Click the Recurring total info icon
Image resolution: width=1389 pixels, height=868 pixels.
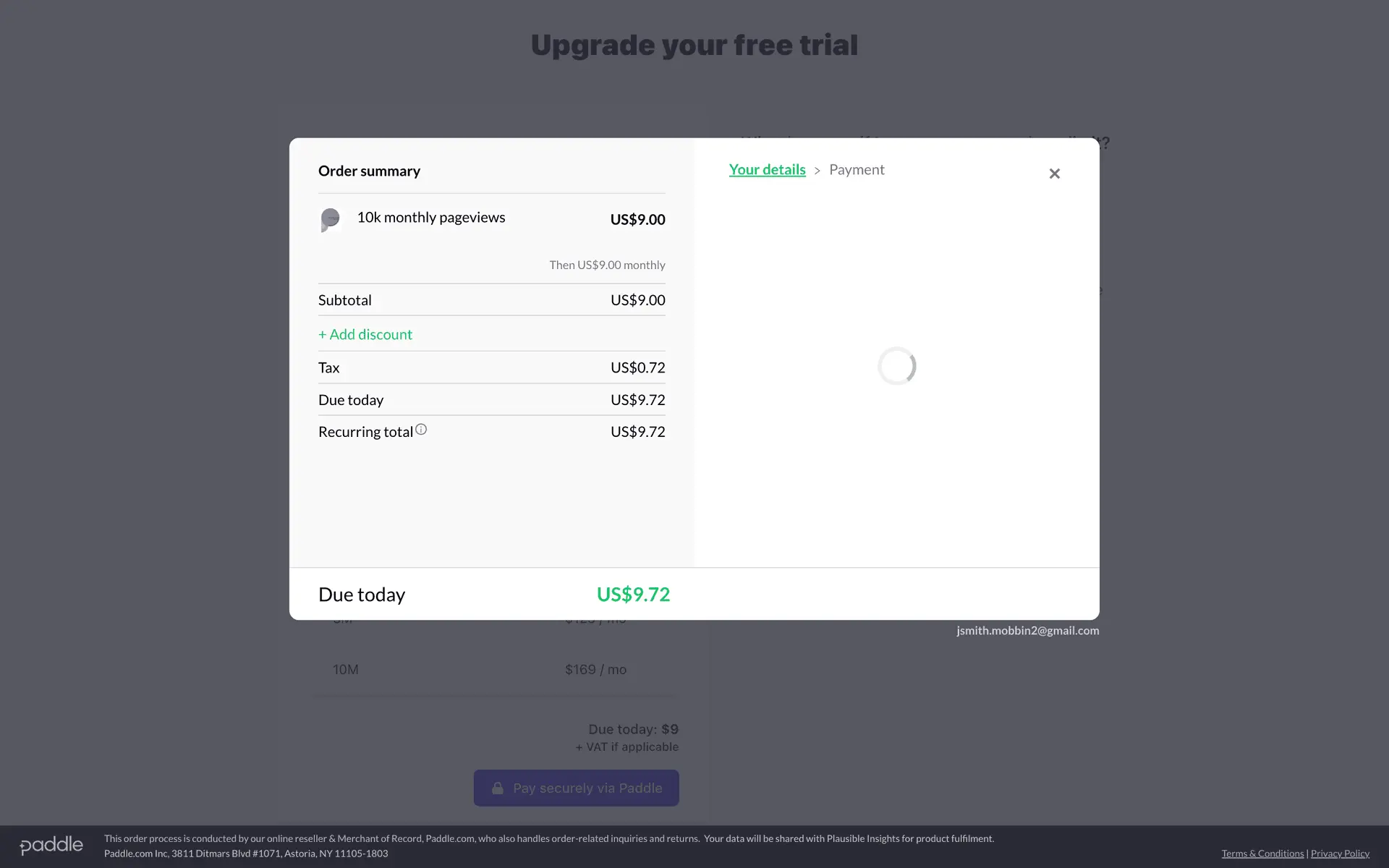point(421,430)
